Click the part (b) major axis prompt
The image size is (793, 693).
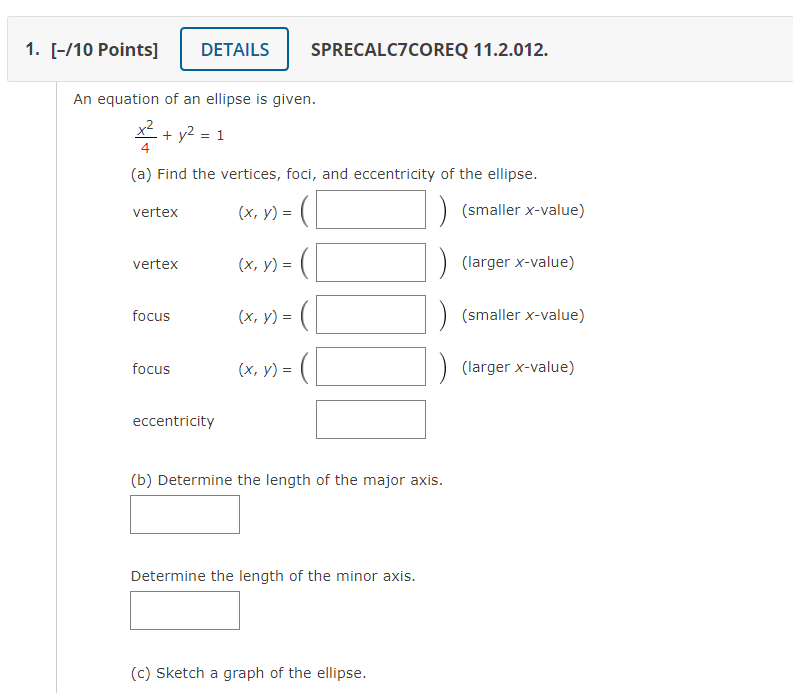tap(287, 480)
